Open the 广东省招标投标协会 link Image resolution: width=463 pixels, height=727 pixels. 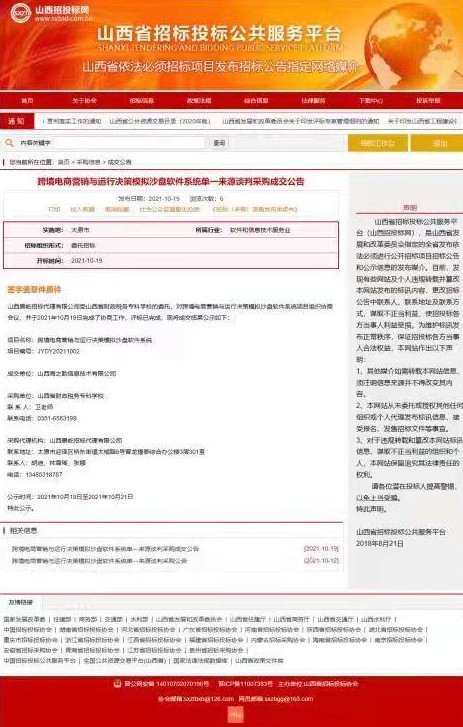tap(210, 630)
